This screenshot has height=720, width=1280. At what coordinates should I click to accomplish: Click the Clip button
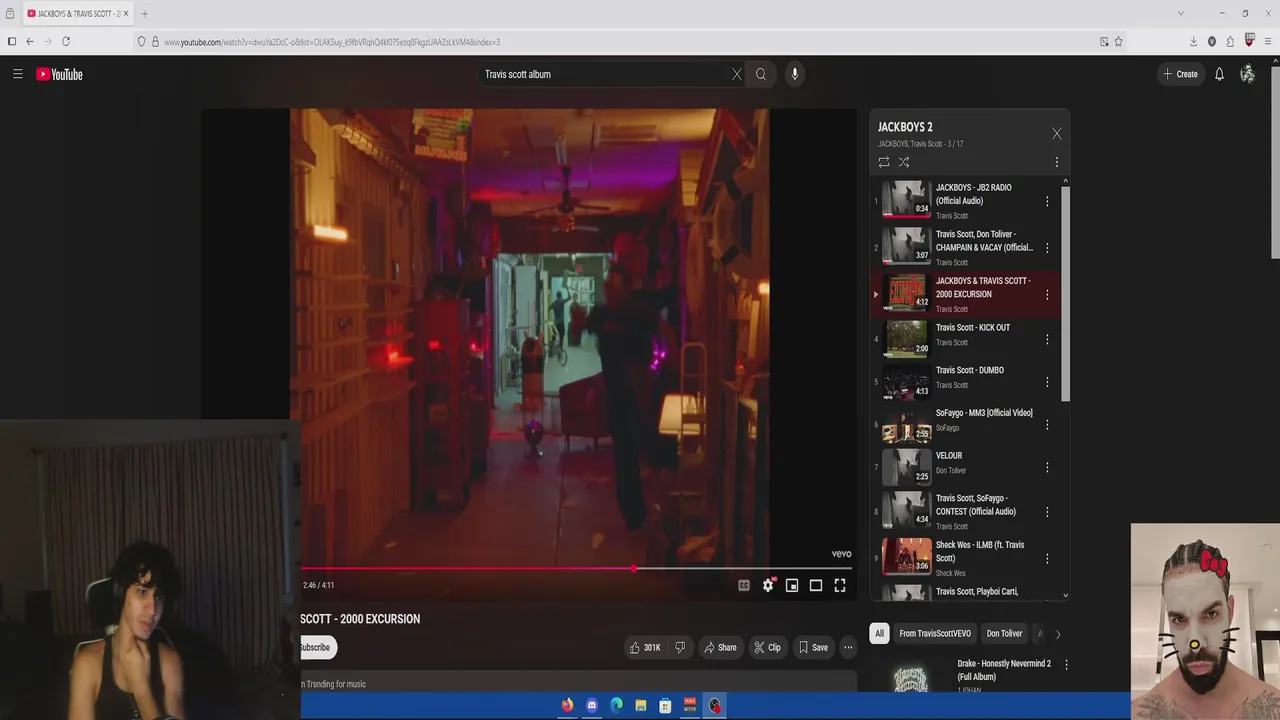(x=767, y=648)
